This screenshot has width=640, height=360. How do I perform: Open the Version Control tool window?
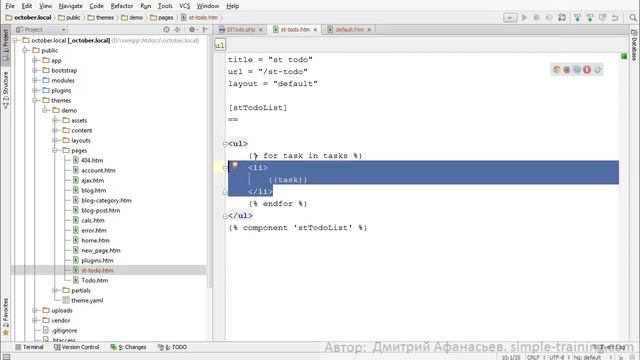pyautogui.click(x=77, y=347)
